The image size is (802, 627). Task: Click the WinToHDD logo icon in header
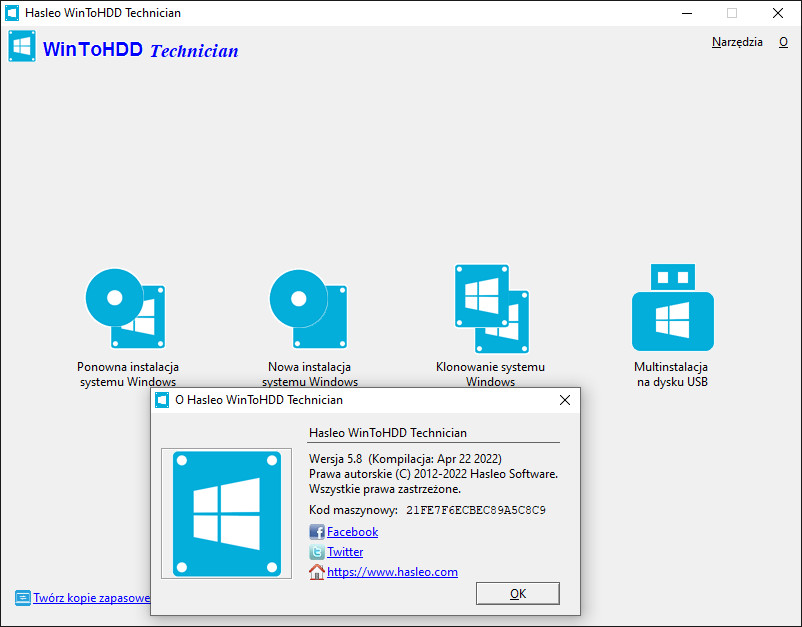(x=22, y=46)
